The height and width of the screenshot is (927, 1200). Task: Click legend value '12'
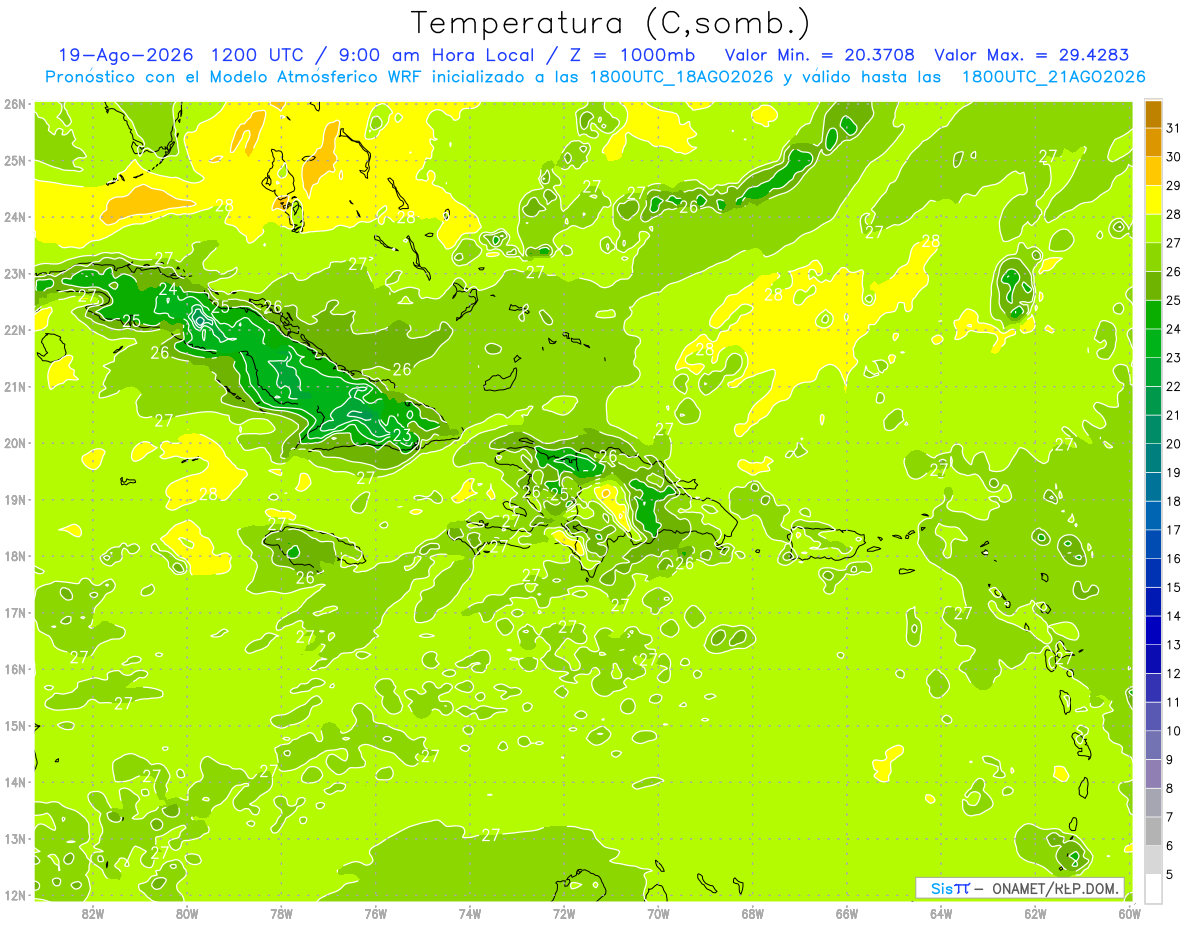1174,673
